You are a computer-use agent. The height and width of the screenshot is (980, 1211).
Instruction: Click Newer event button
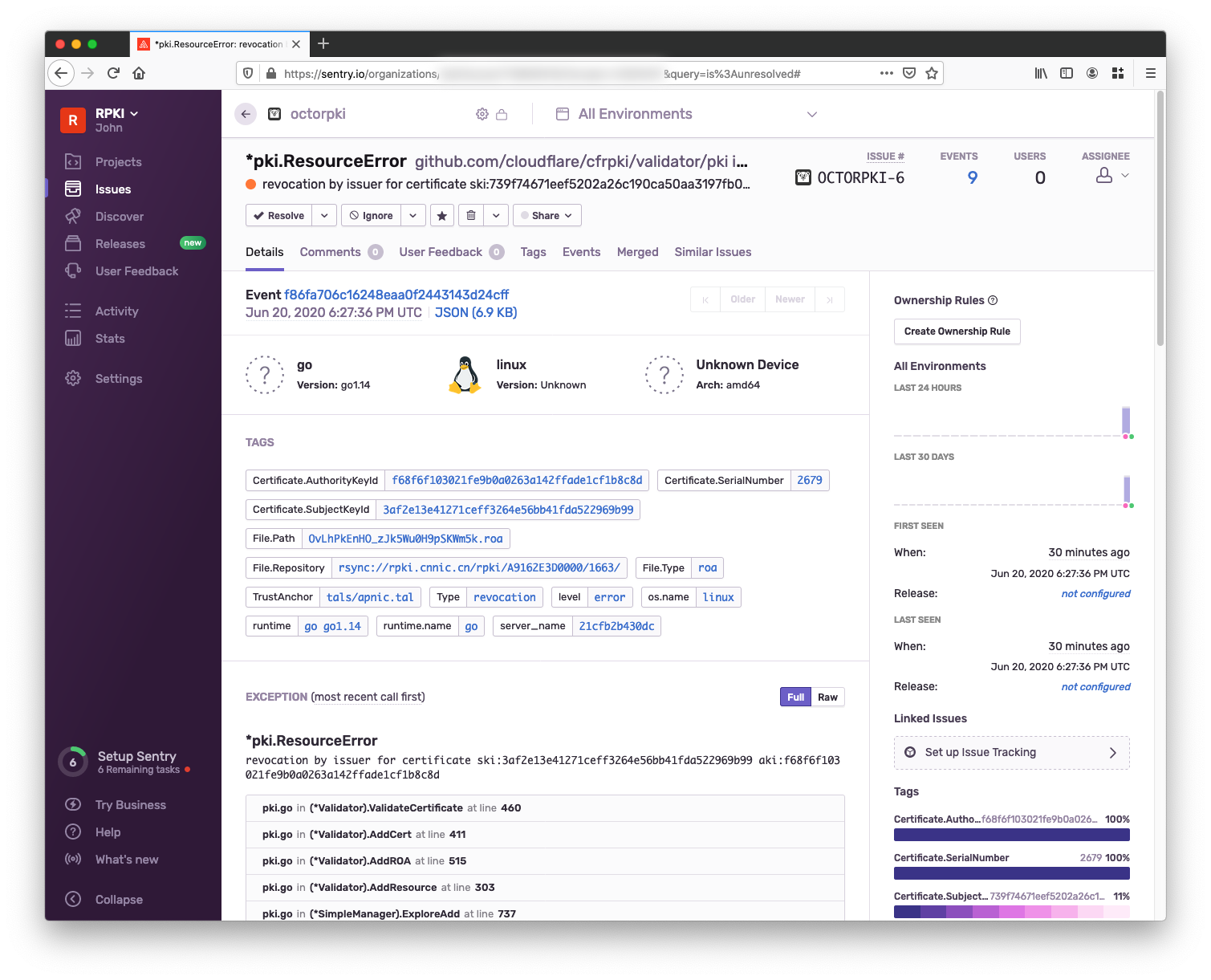(790, 299)
